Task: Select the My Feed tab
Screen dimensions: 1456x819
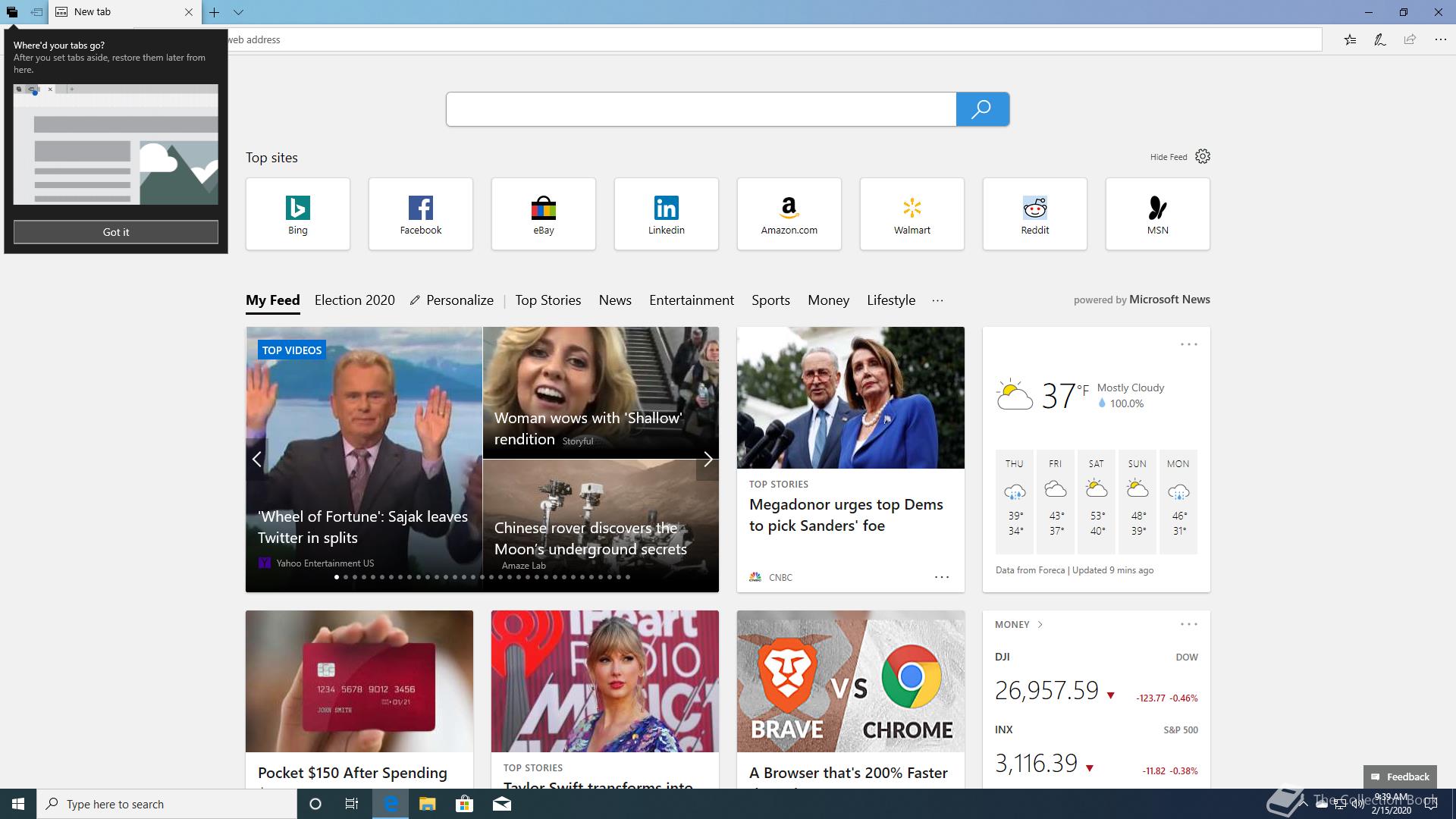Action: [273, 300]
